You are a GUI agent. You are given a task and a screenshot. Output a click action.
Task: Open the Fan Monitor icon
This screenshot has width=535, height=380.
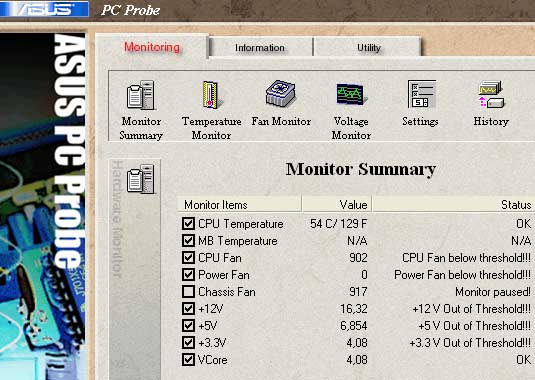tap(281, 93)
